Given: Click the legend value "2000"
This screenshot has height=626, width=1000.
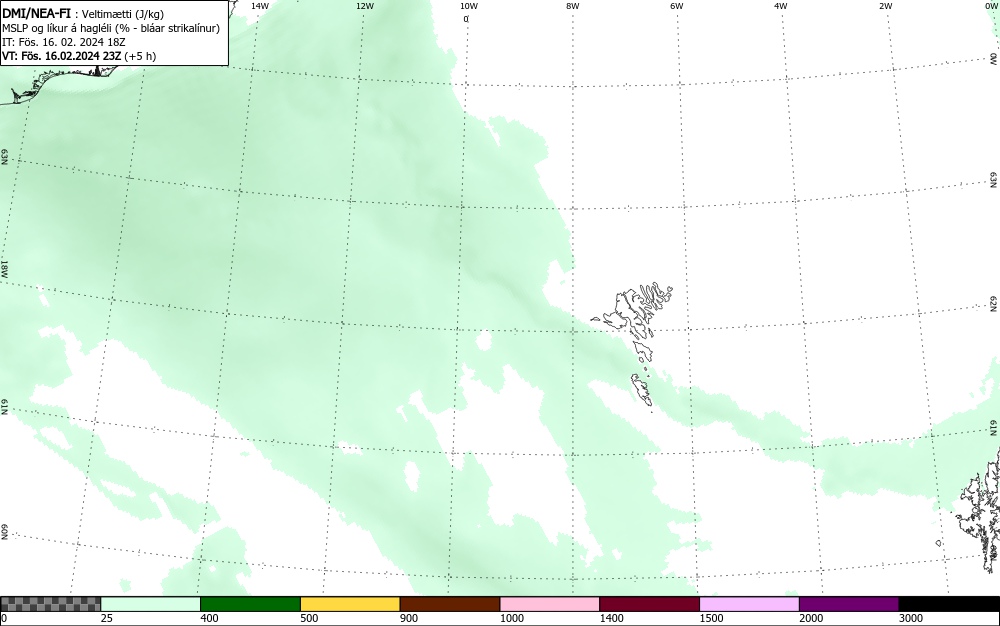Looking at the screenshot, I should 811,618.
